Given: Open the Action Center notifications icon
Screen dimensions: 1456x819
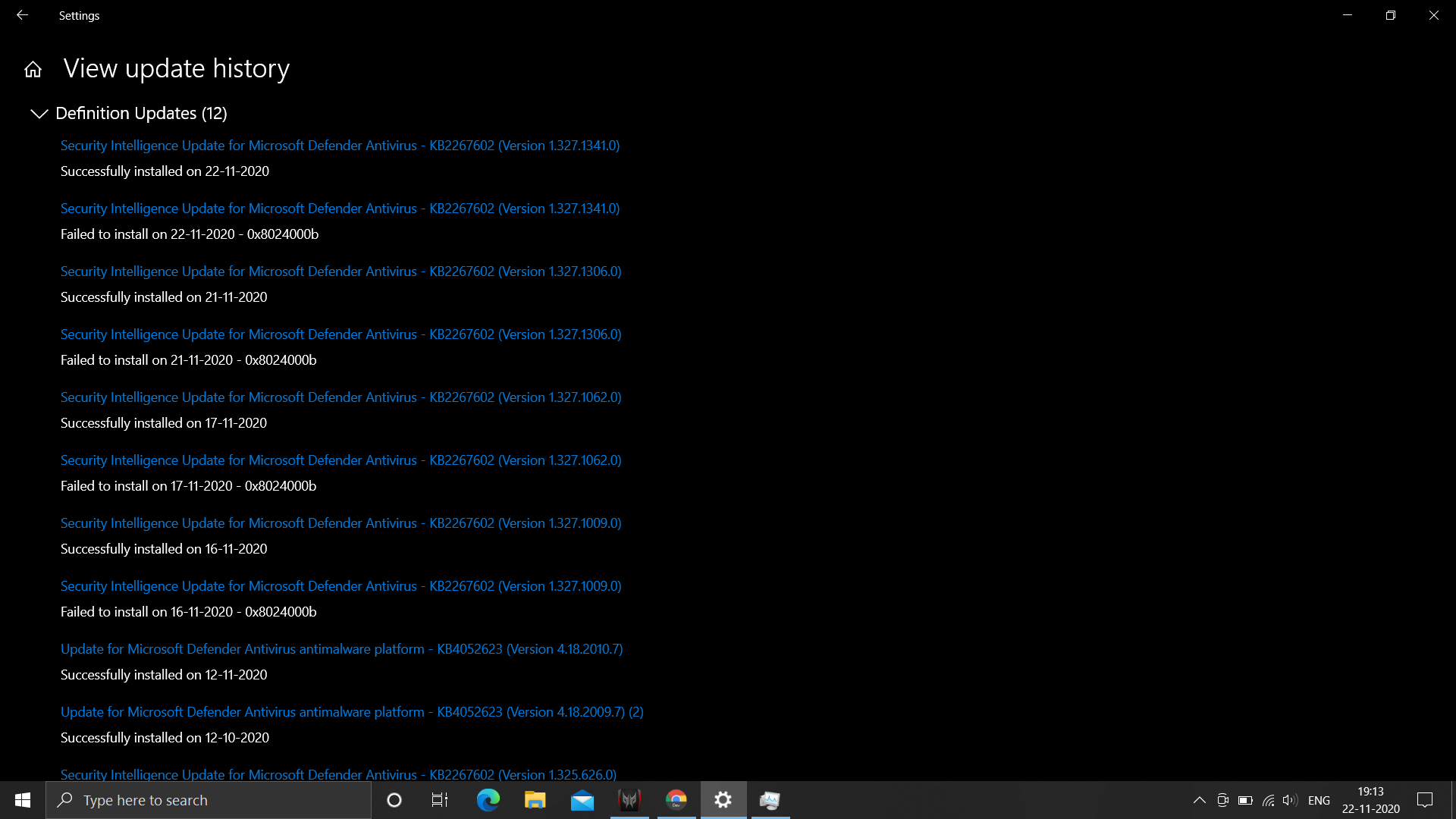Looking at the screenshot, I should (1425, 800).
